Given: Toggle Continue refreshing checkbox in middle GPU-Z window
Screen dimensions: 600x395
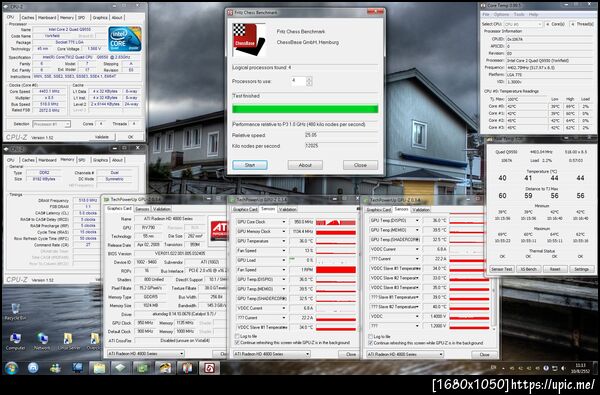Looking at the screenshot, I should click(x=237, y=343).
